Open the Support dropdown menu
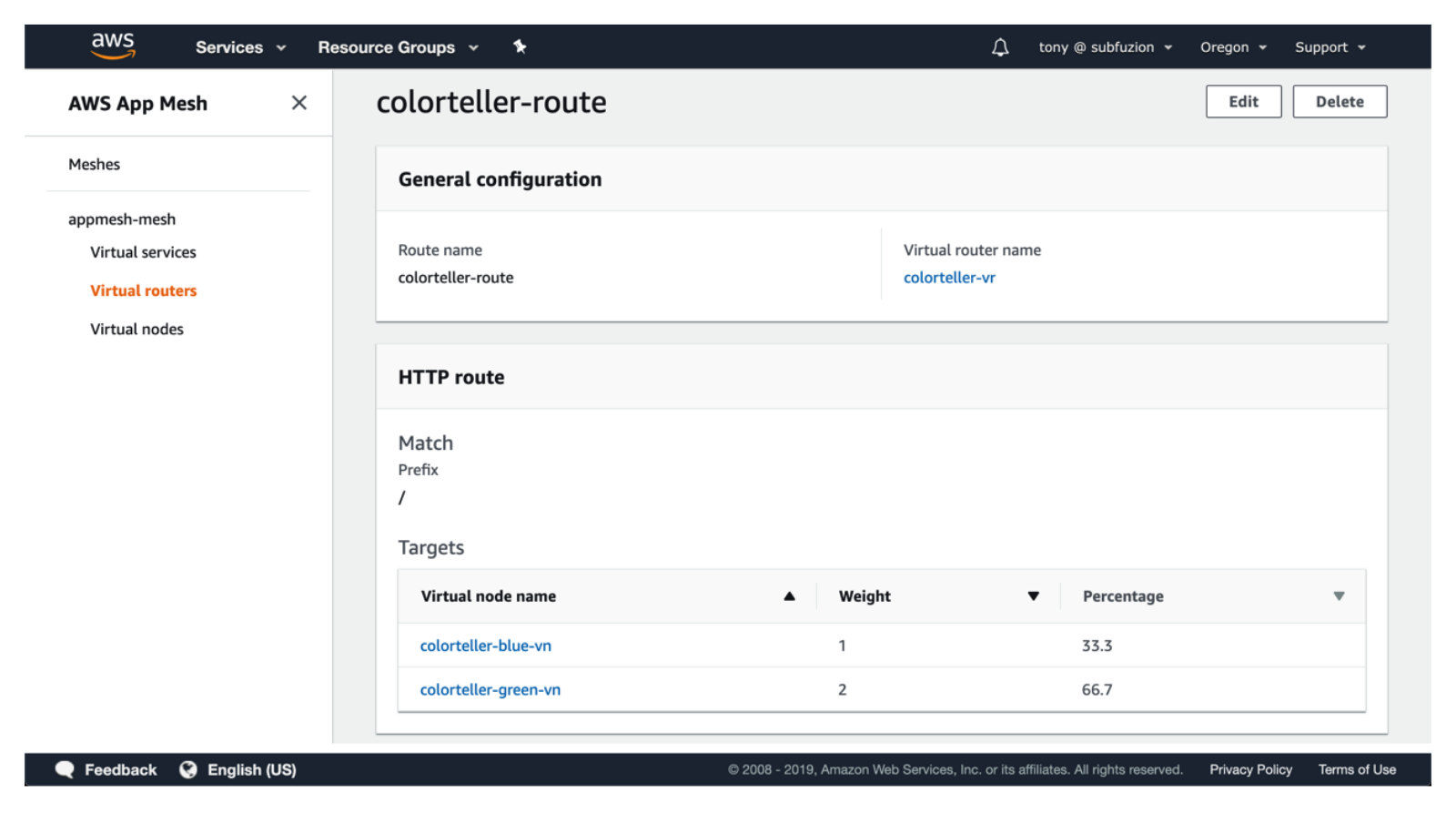The width and height of the screenshot is (1456, 814). click(x=1330, y=47)
